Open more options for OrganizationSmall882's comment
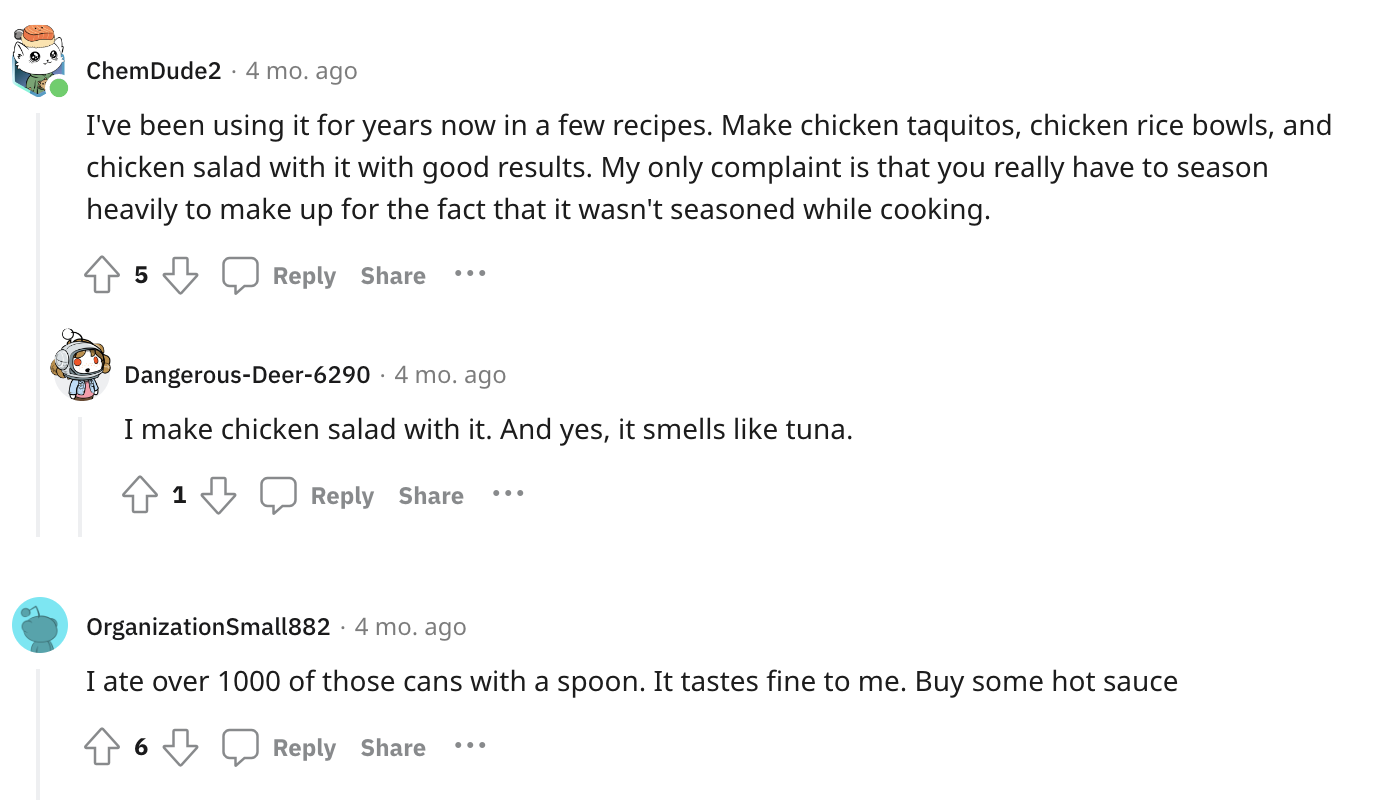The width and height of the screenshot is (1386, 800). (469, 745)
